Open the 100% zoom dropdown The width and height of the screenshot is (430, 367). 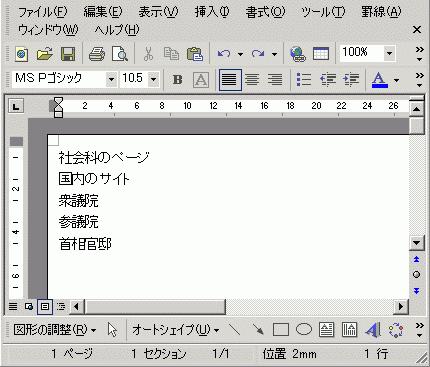[x=389, y=54]
